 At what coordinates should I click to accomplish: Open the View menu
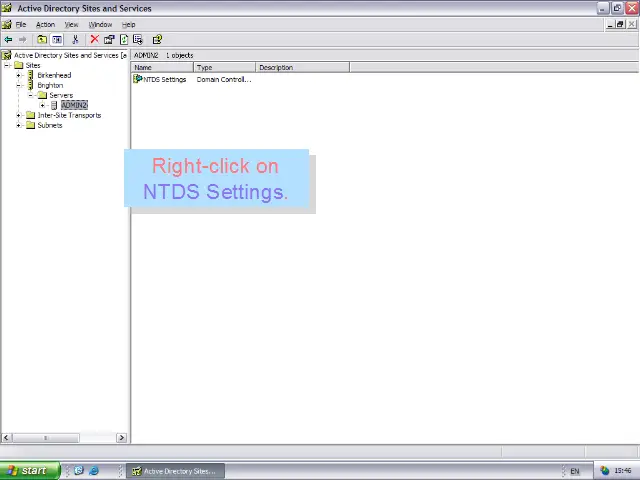71,24
